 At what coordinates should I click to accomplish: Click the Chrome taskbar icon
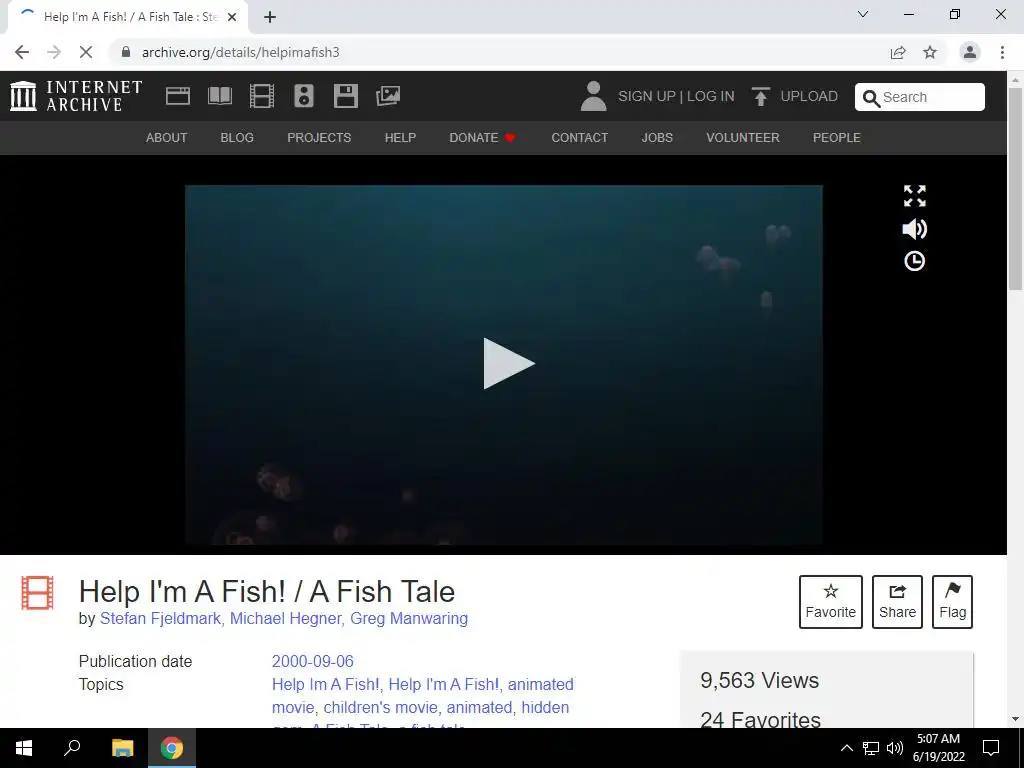tap(172, 748)
